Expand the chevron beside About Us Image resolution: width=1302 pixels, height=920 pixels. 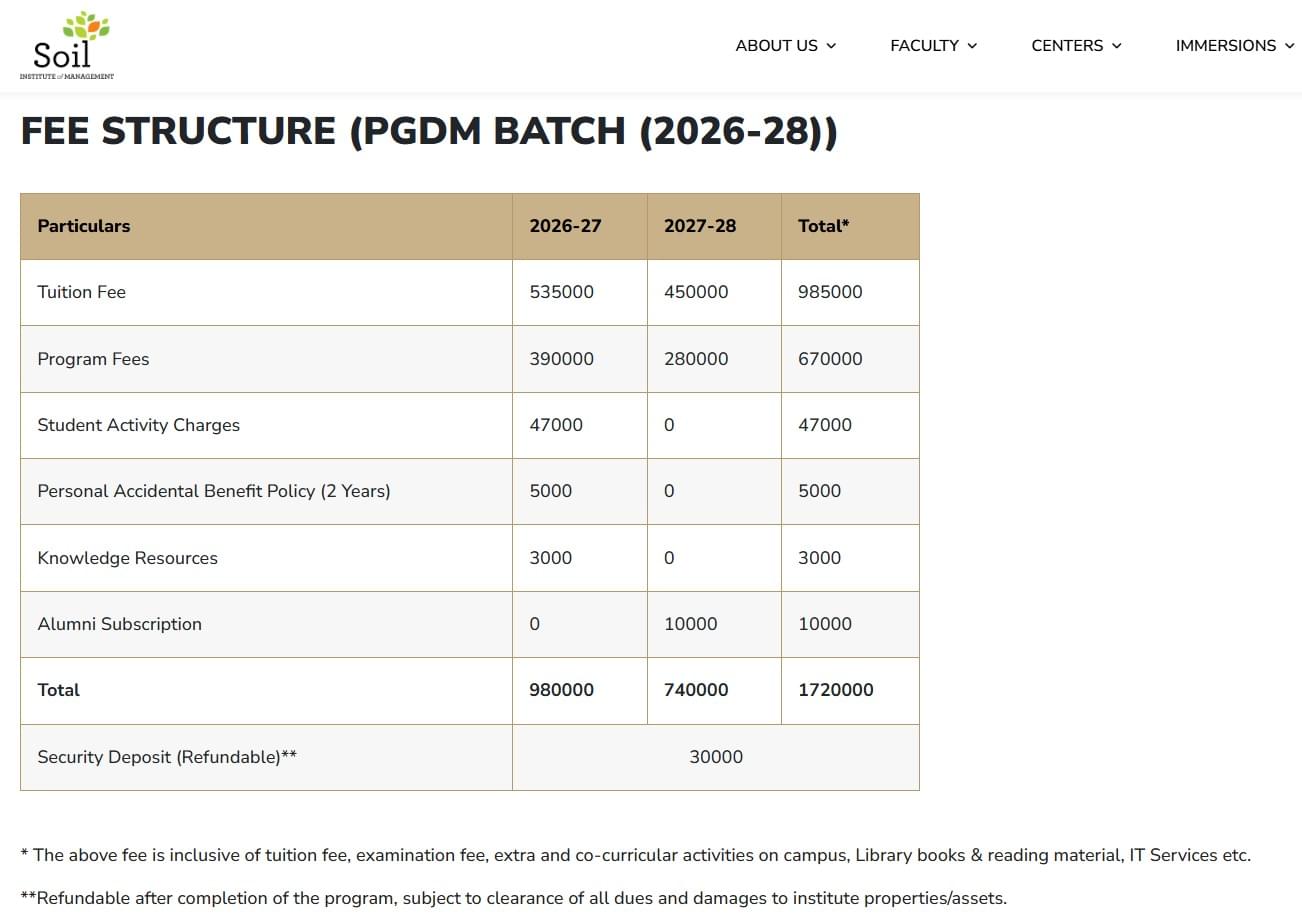tap(831, 46)
